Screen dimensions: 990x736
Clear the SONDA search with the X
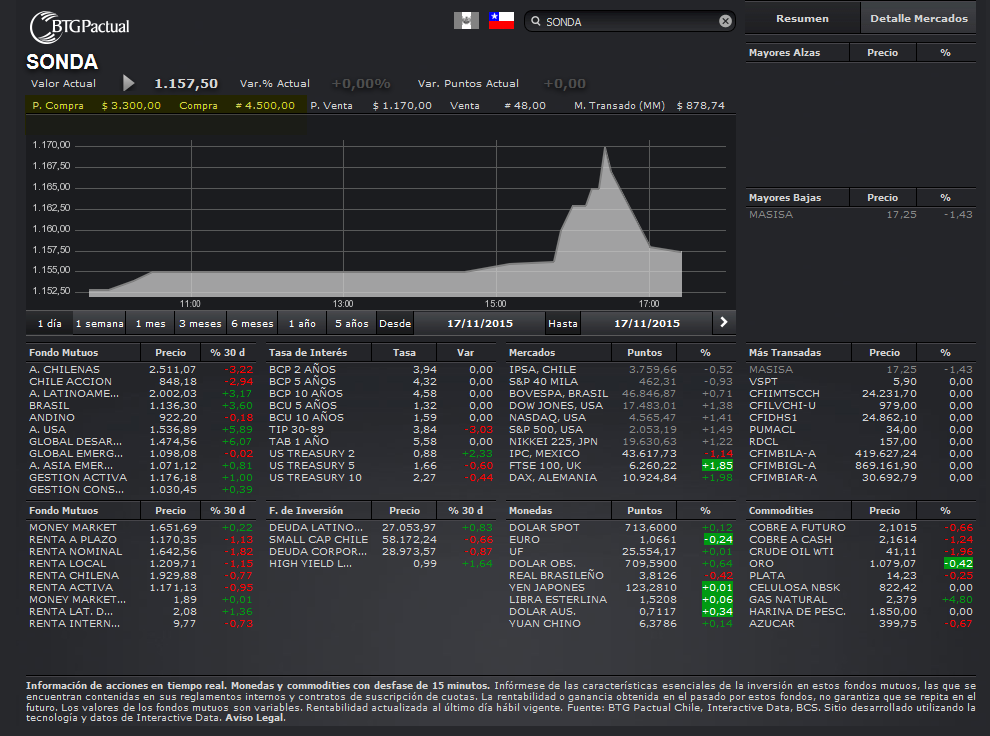pyautogui.click(x=725, y=21)
